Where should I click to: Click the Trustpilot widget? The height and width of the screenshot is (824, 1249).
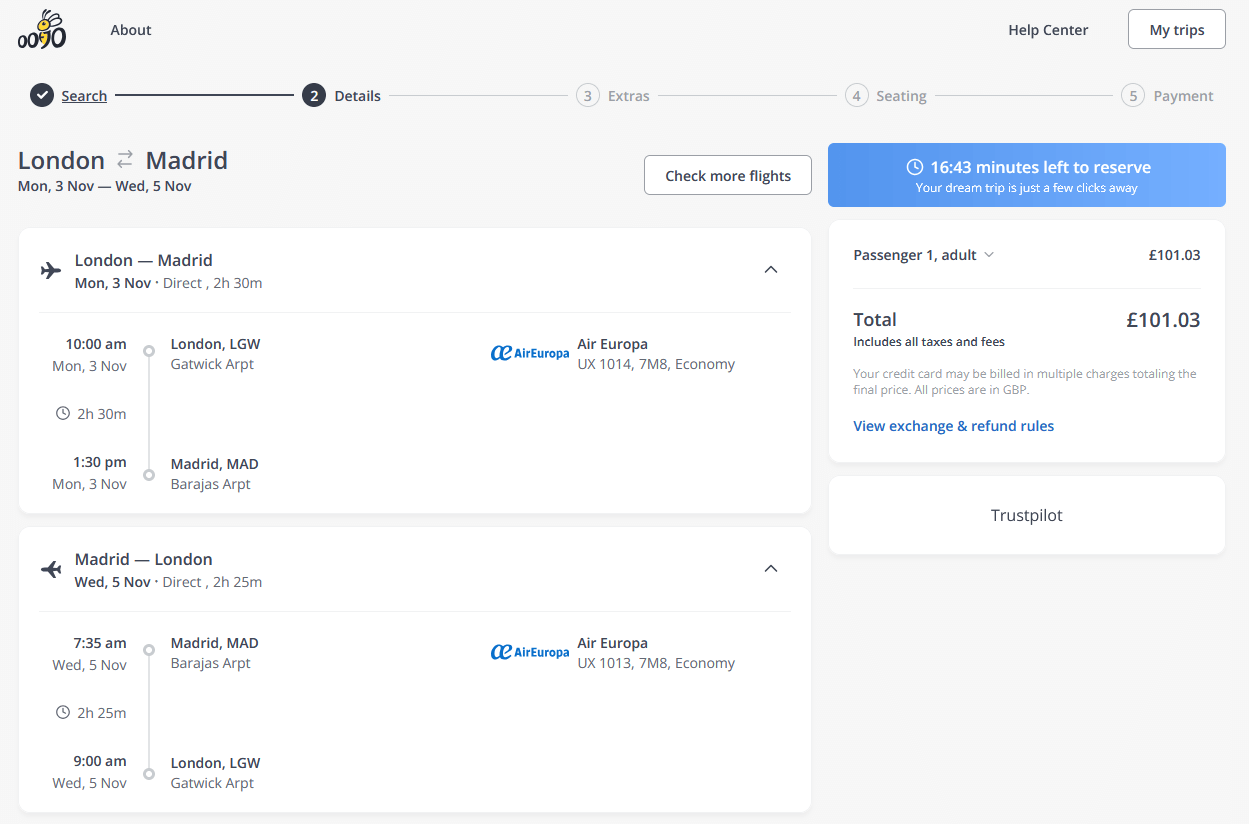point(1026,516)
